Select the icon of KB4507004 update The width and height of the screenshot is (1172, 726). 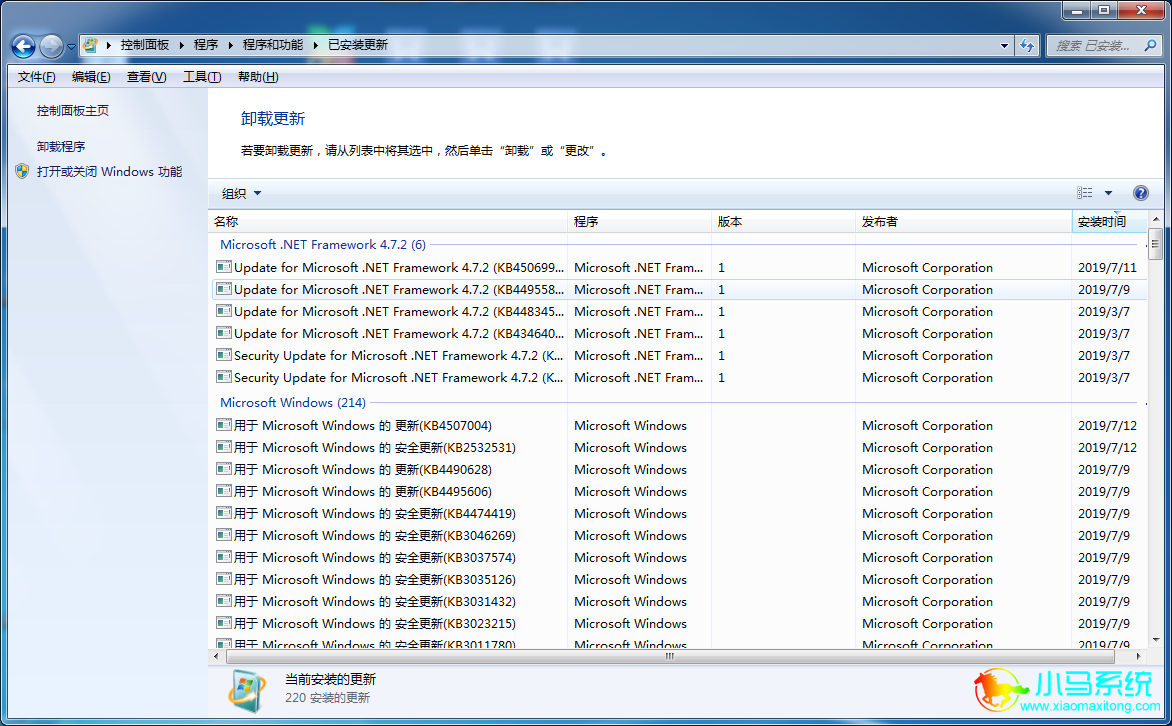pos(223,425)
